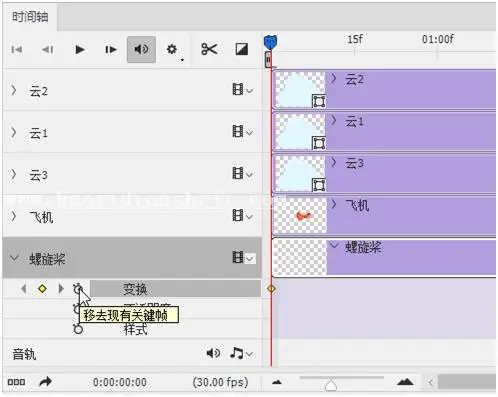The image size is (498, 397).
Task: Expand the 飞机 track properties
Action: (14, 216)
